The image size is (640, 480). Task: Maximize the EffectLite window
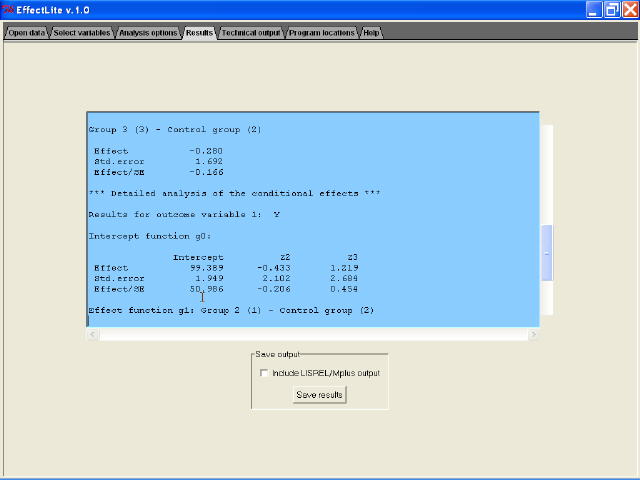[611, 9]
